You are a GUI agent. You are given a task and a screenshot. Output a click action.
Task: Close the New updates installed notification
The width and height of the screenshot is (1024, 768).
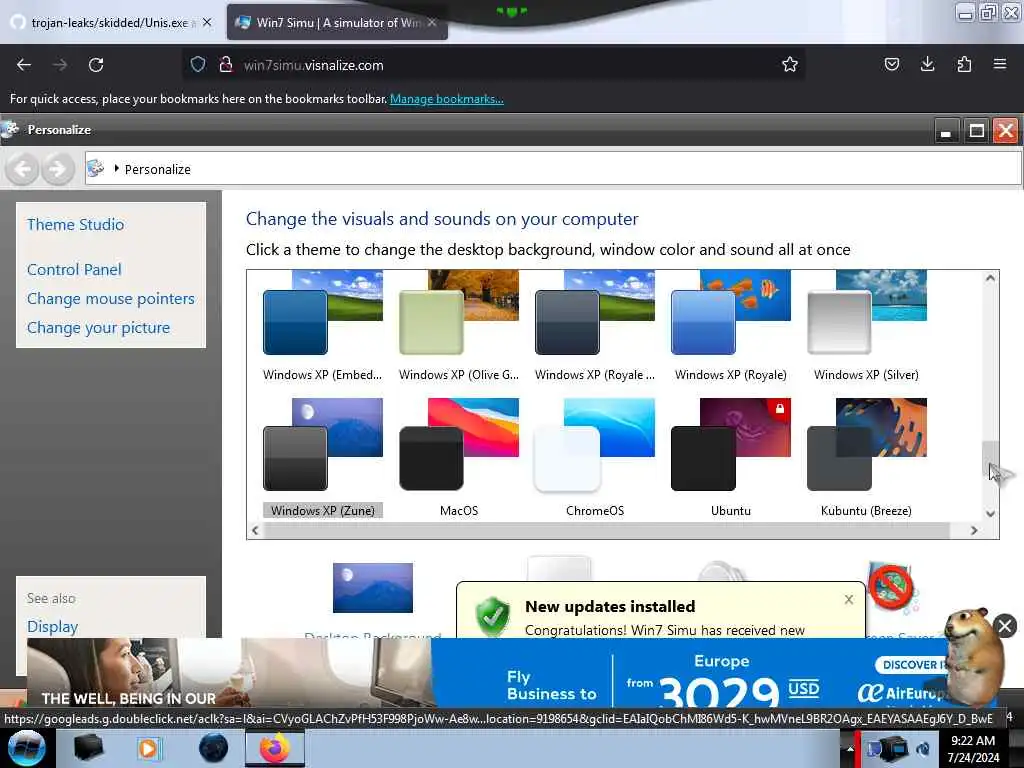pos(848,600)
